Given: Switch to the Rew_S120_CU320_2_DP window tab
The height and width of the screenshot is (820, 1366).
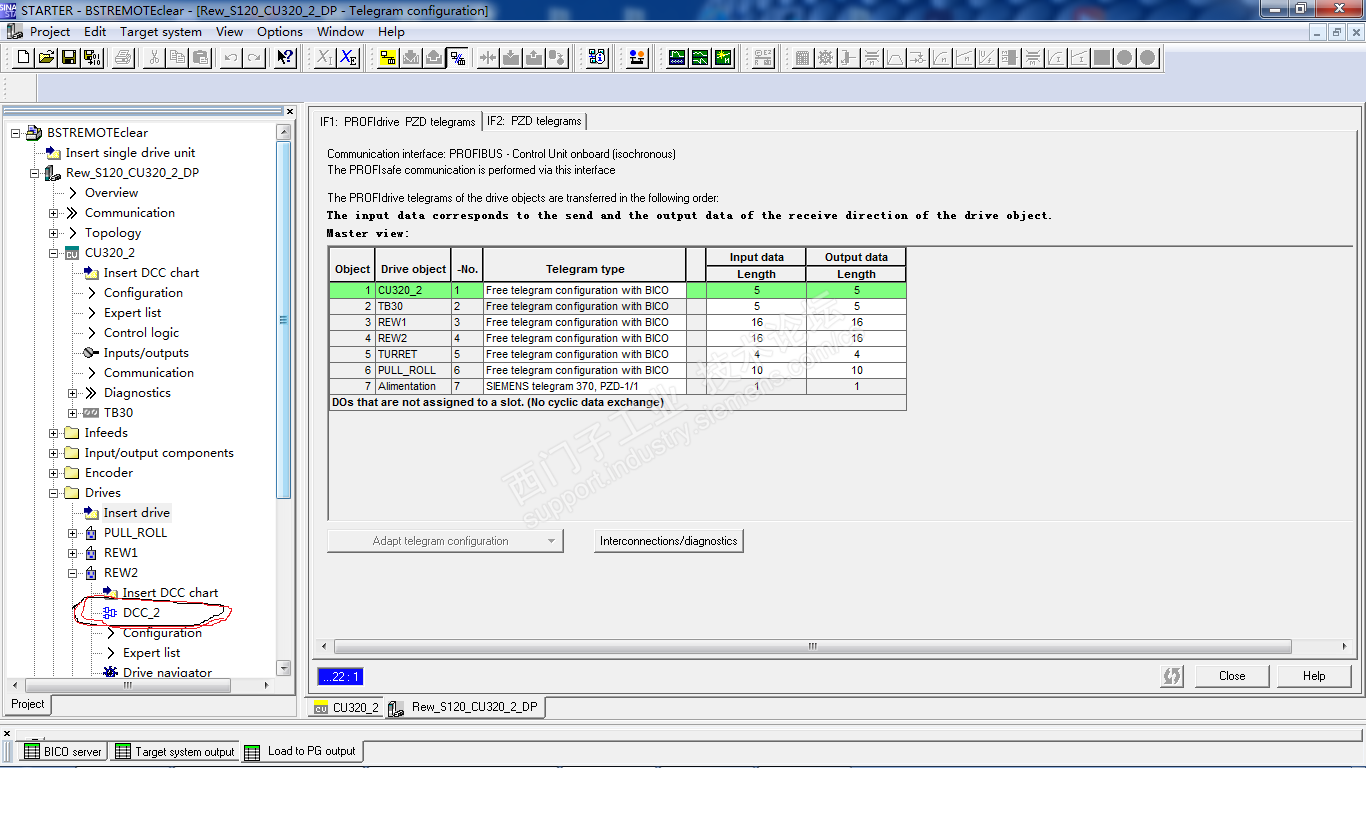Looking at the screenshot, I should 465,707.
